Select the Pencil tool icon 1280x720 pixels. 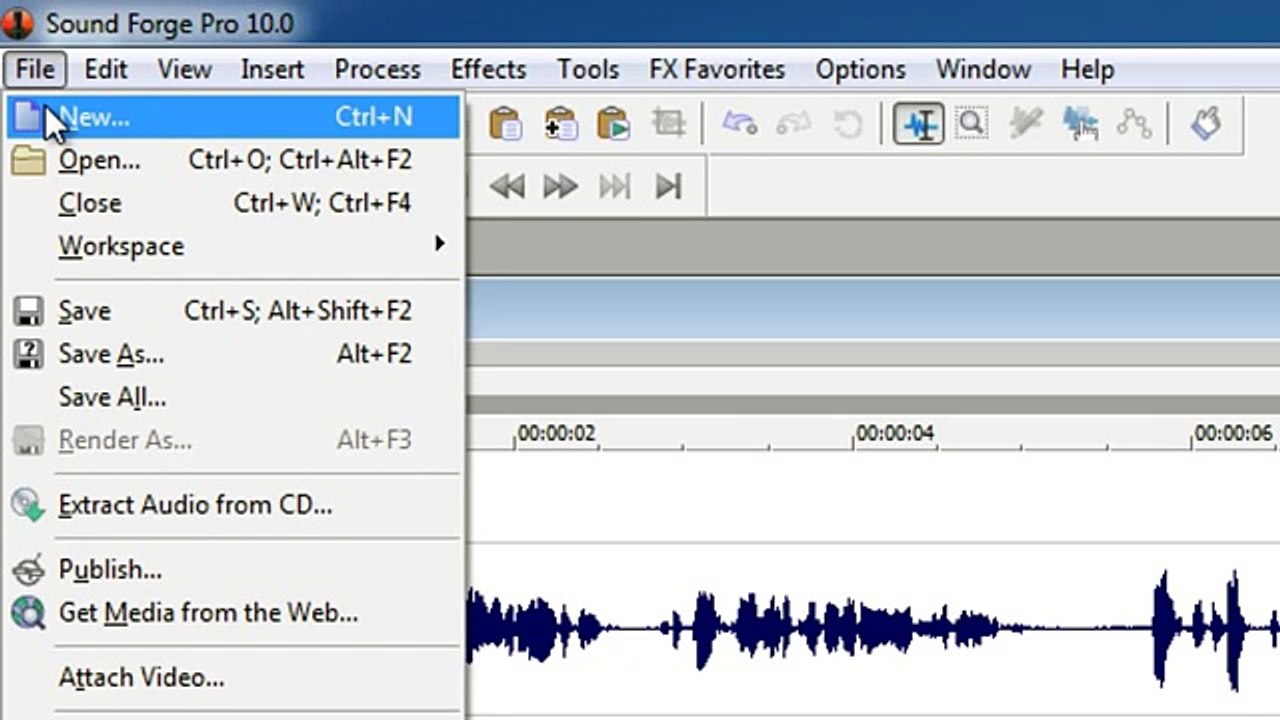1026,124
